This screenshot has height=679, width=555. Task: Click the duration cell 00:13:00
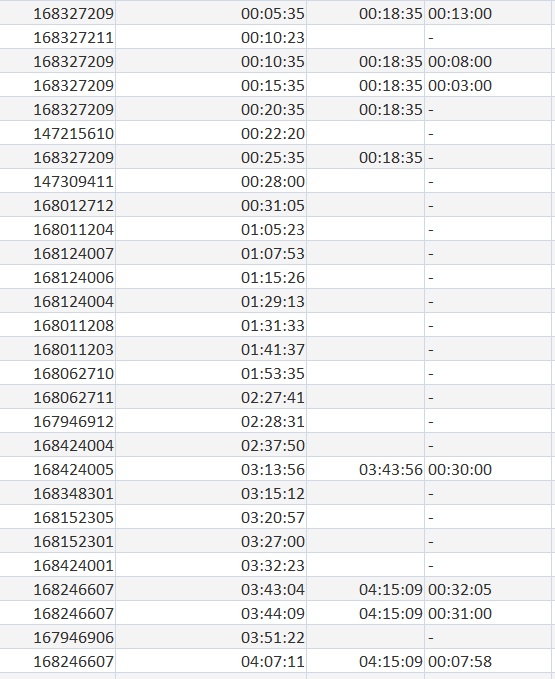(x=488, y=13)
